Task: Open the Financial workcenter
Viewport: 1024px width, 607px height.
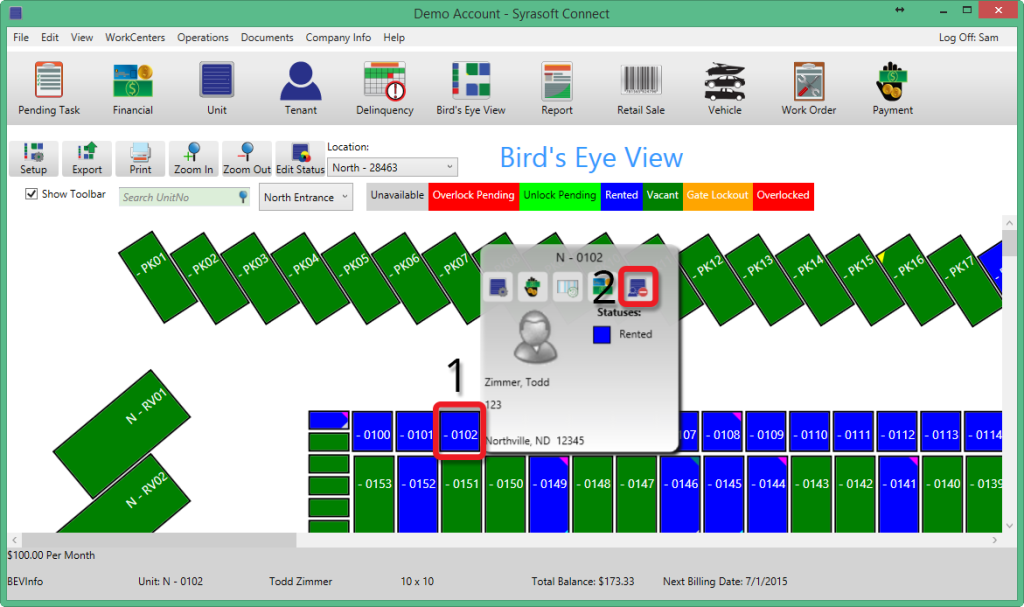Action: (133, 88)
